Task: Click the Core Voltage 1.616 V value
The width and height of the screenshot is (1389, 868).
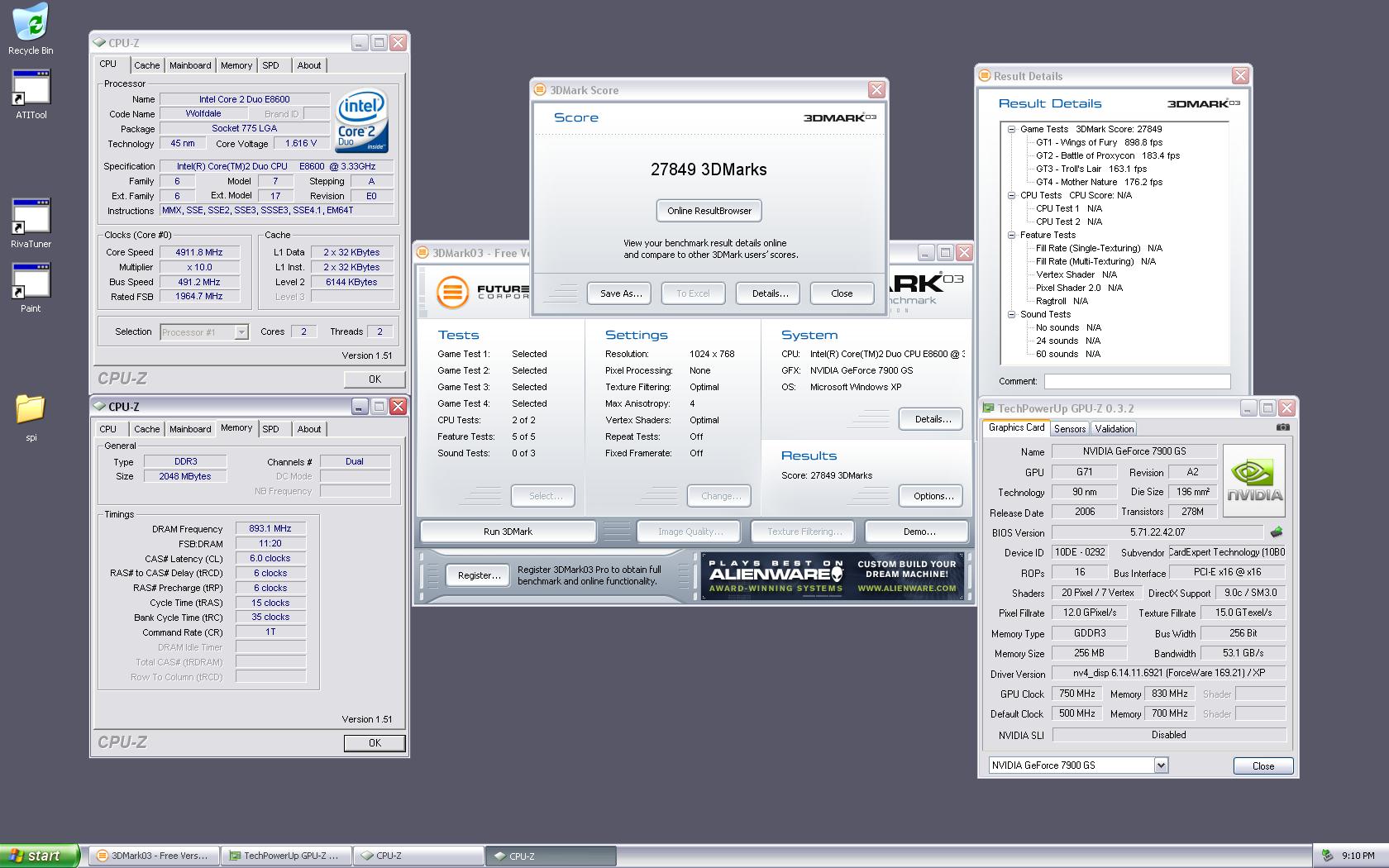Action: [x=301, y=143]
